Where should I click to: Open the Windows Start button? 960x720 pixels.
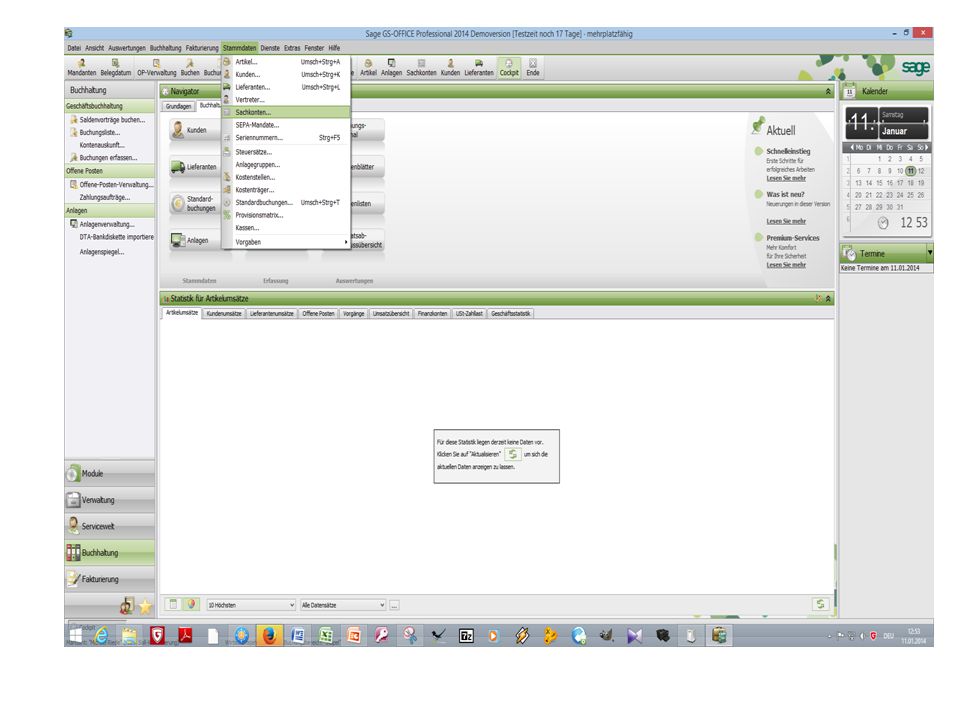pos(75,636)
